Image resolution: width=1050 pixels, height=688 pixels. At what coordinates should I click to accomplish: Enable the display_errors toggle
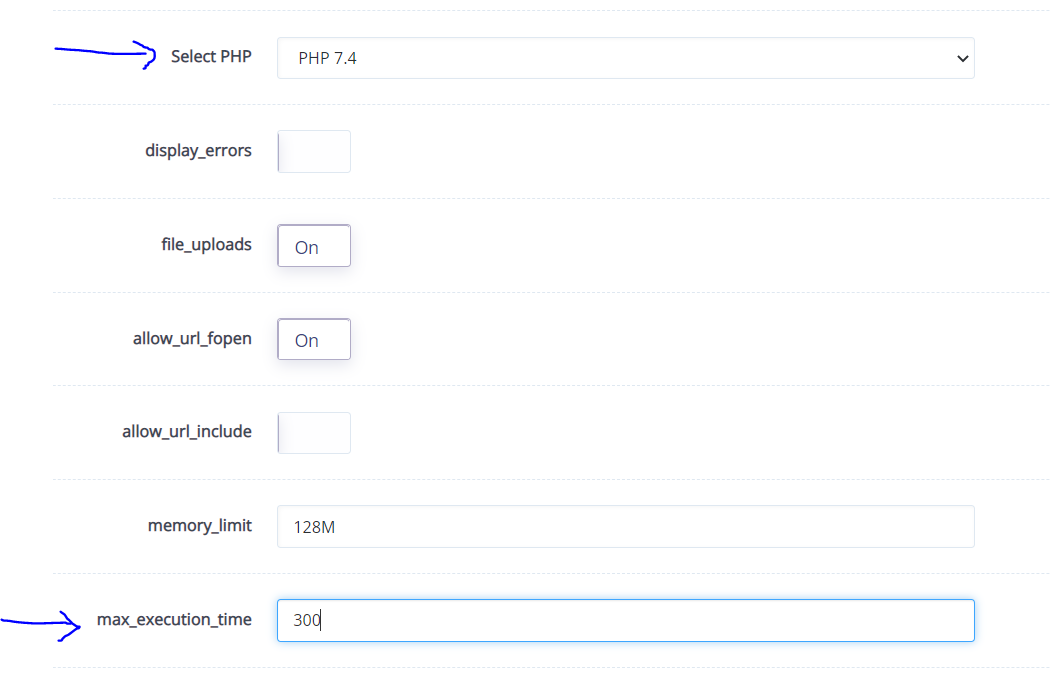click(313, 151)
